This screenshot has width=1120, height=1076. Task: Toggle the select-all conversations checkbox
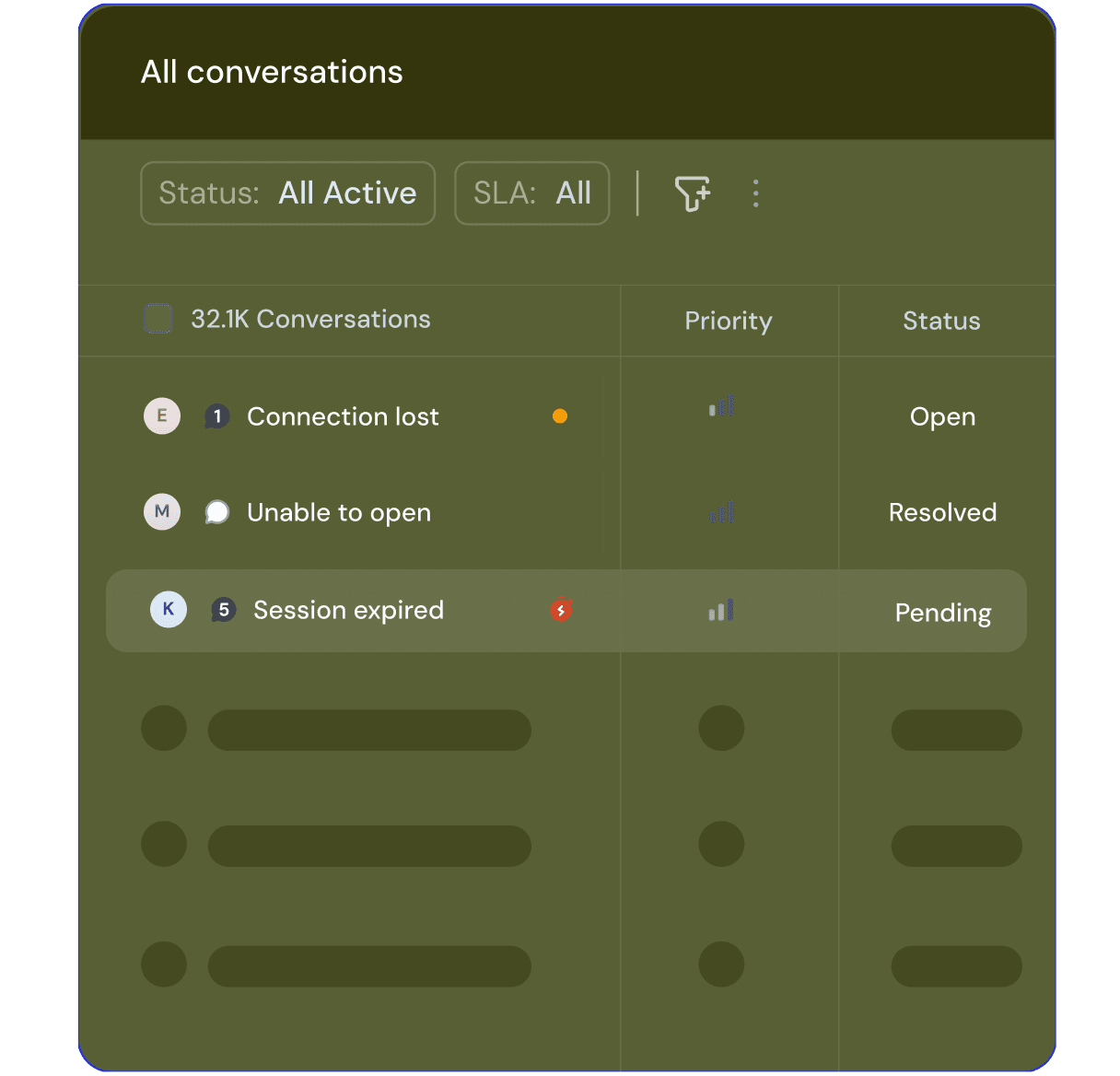158,317
